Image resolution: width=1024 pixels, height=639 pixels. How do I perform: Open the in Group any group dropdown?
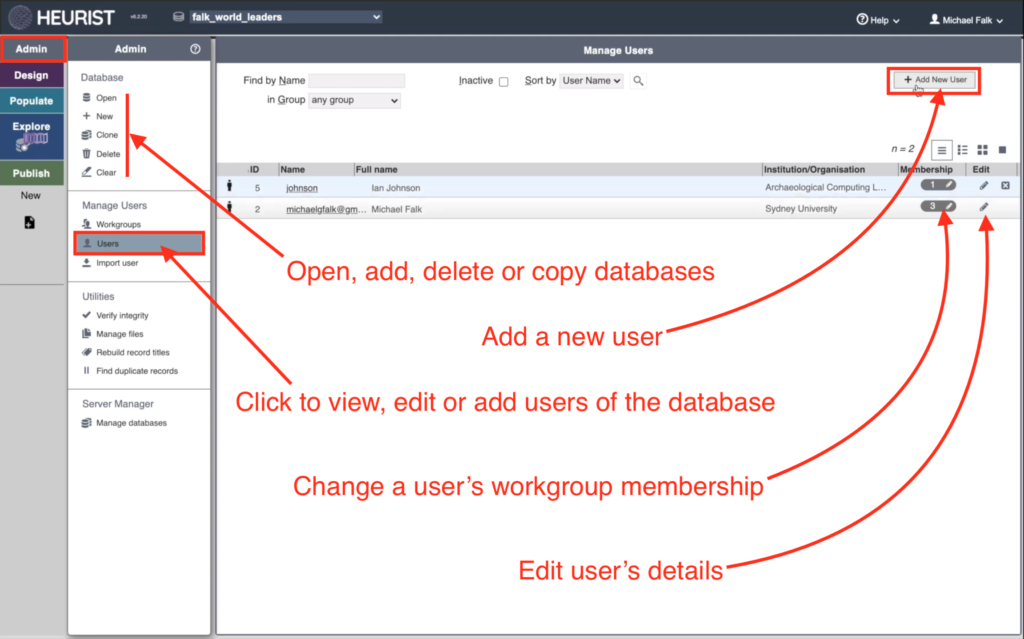pos(355,100)
